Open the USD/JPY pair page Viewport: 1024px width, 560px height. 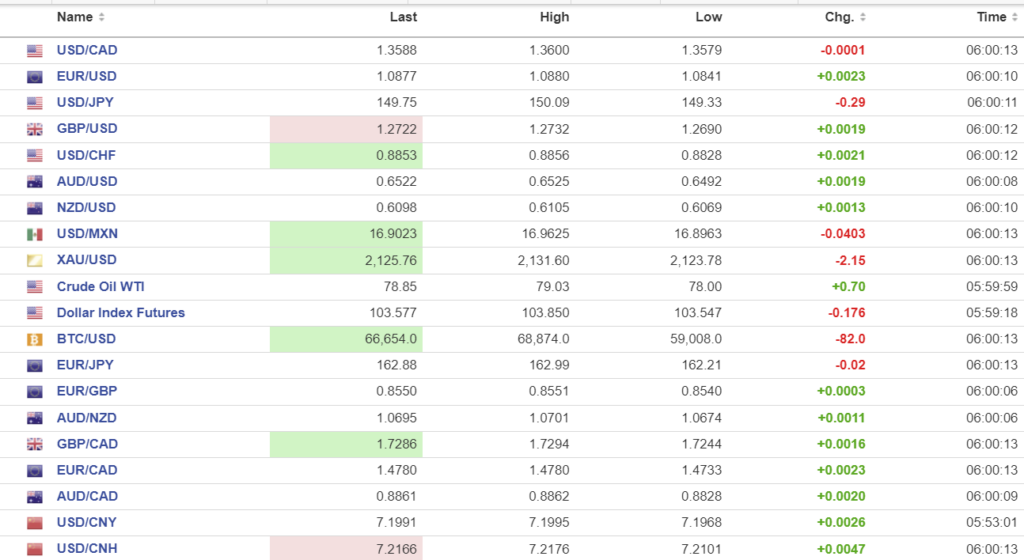(86, 103)
